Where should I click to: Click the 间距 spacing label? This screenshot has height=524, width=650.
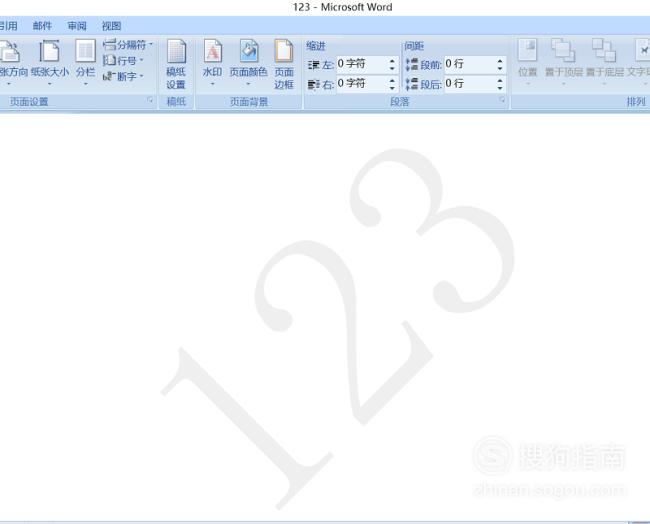pyautogui.click(x=414, y=46)
